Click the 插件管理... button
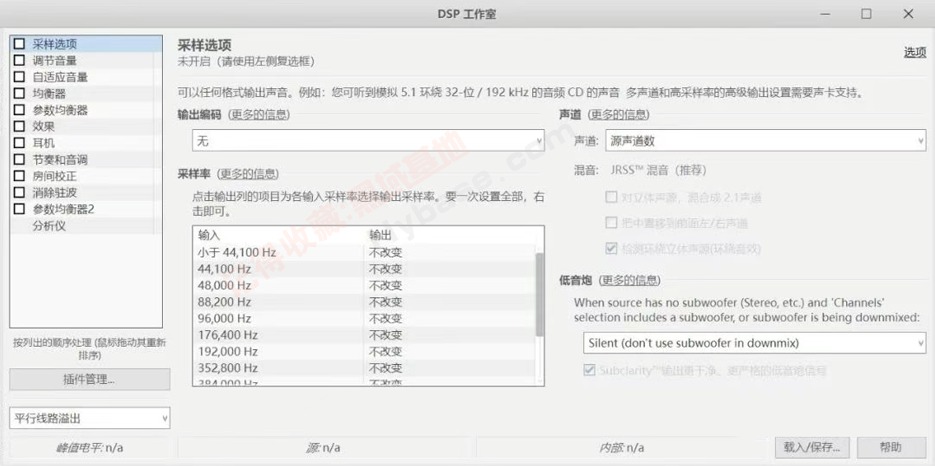 point(89,379)
